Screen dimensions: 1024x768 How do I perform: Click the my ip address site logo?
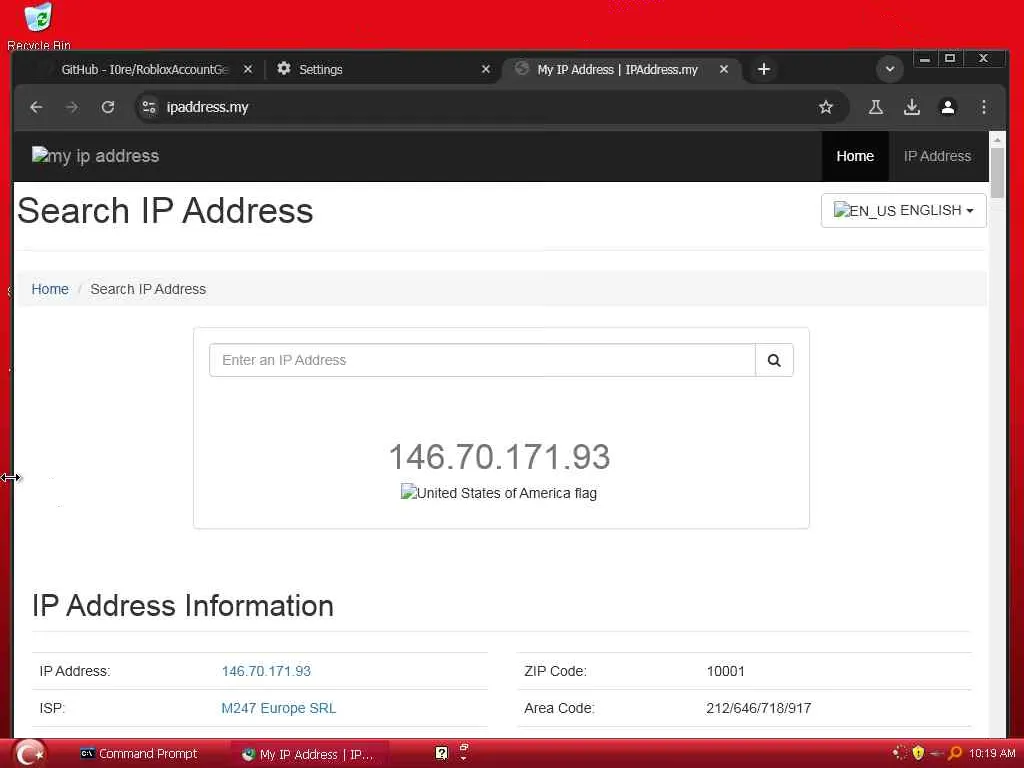[x=95, y=156]
